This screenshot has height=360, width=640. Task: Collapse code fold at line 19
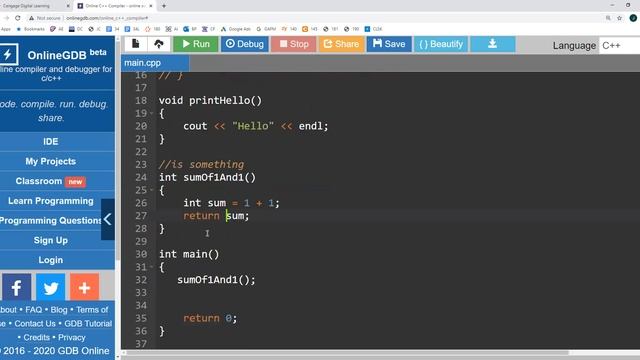click(151, 113)
